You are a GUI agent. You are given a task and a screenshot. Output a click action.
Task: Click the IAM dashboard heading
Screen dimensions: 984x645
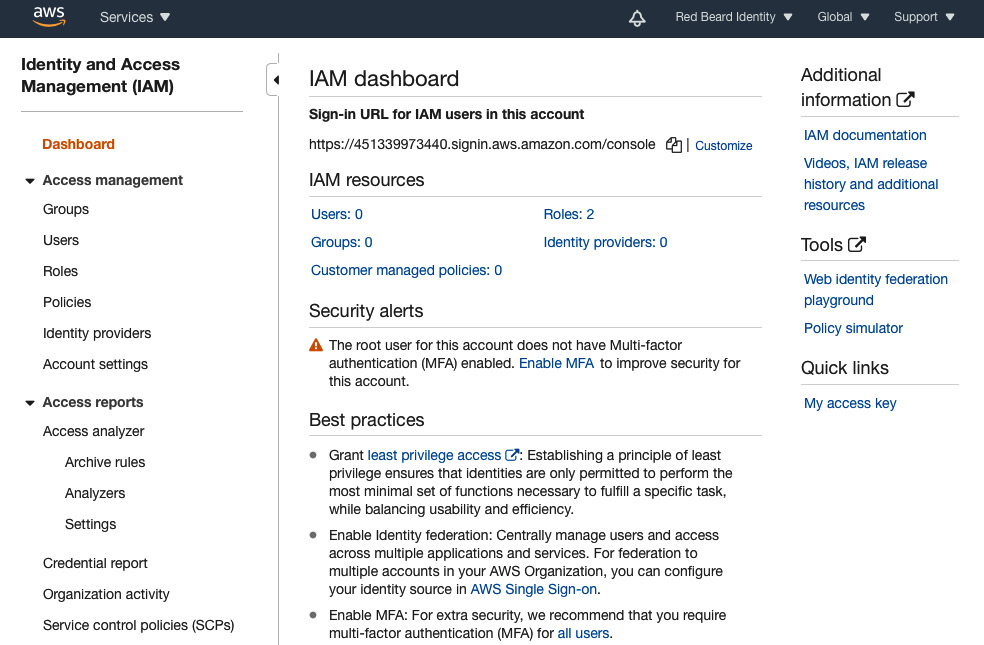(384, 78)
